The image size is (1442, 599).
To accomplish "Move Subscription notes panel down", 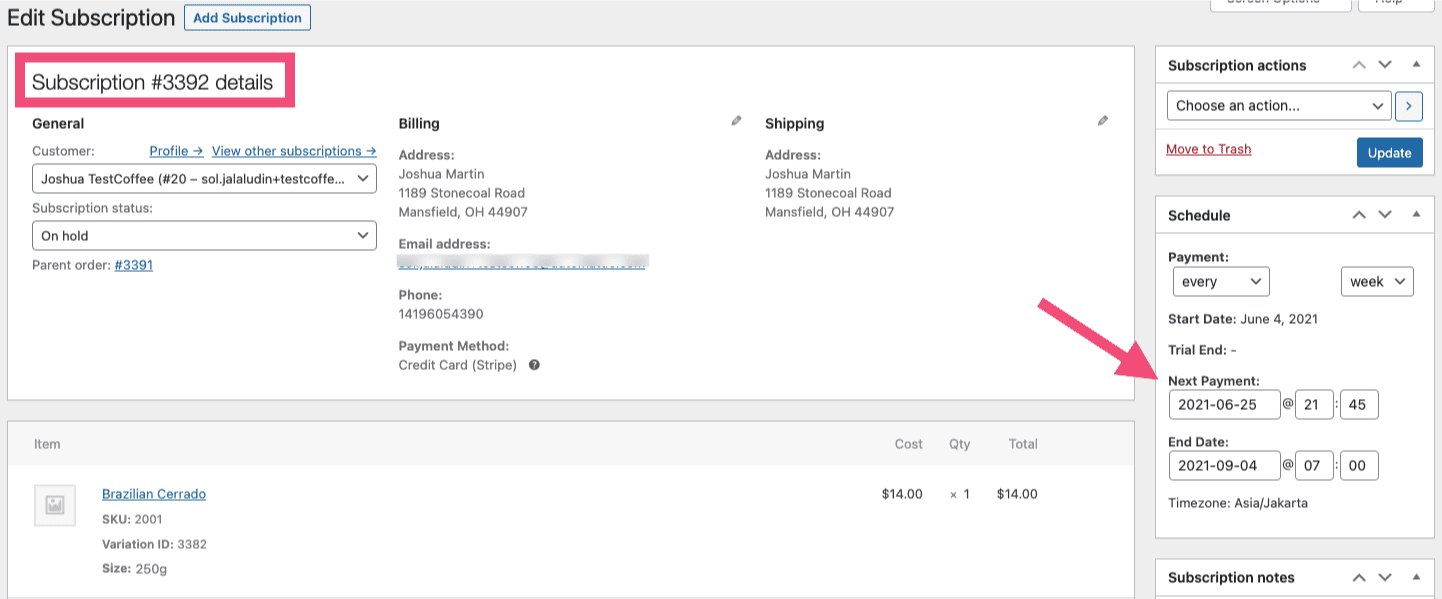I will coord(1385,577).
